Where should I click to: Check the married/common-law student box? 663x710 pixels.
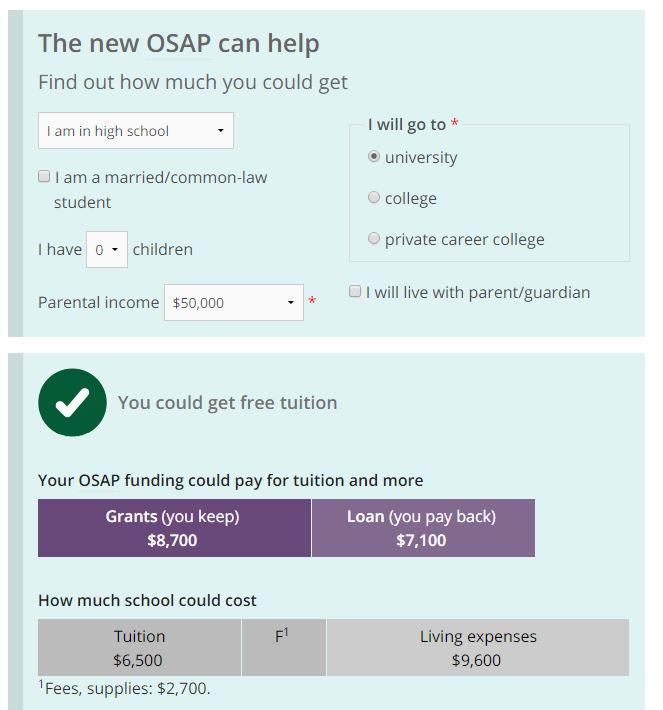pyautogui.click(x=44, y=176)
